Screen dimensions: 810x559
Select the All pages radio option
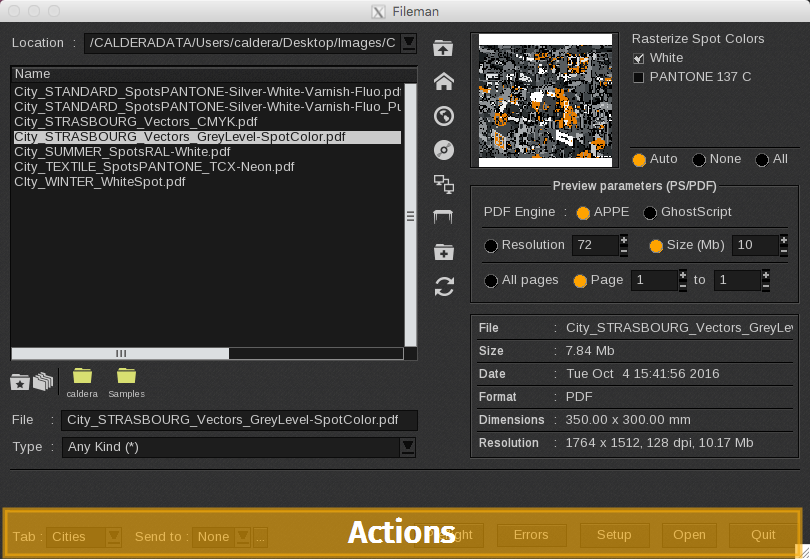[x=491, y=281]
